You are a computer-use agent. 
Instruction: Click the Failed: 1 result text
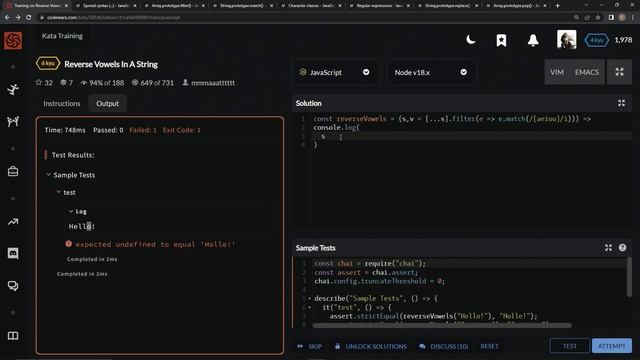[143, 130]
